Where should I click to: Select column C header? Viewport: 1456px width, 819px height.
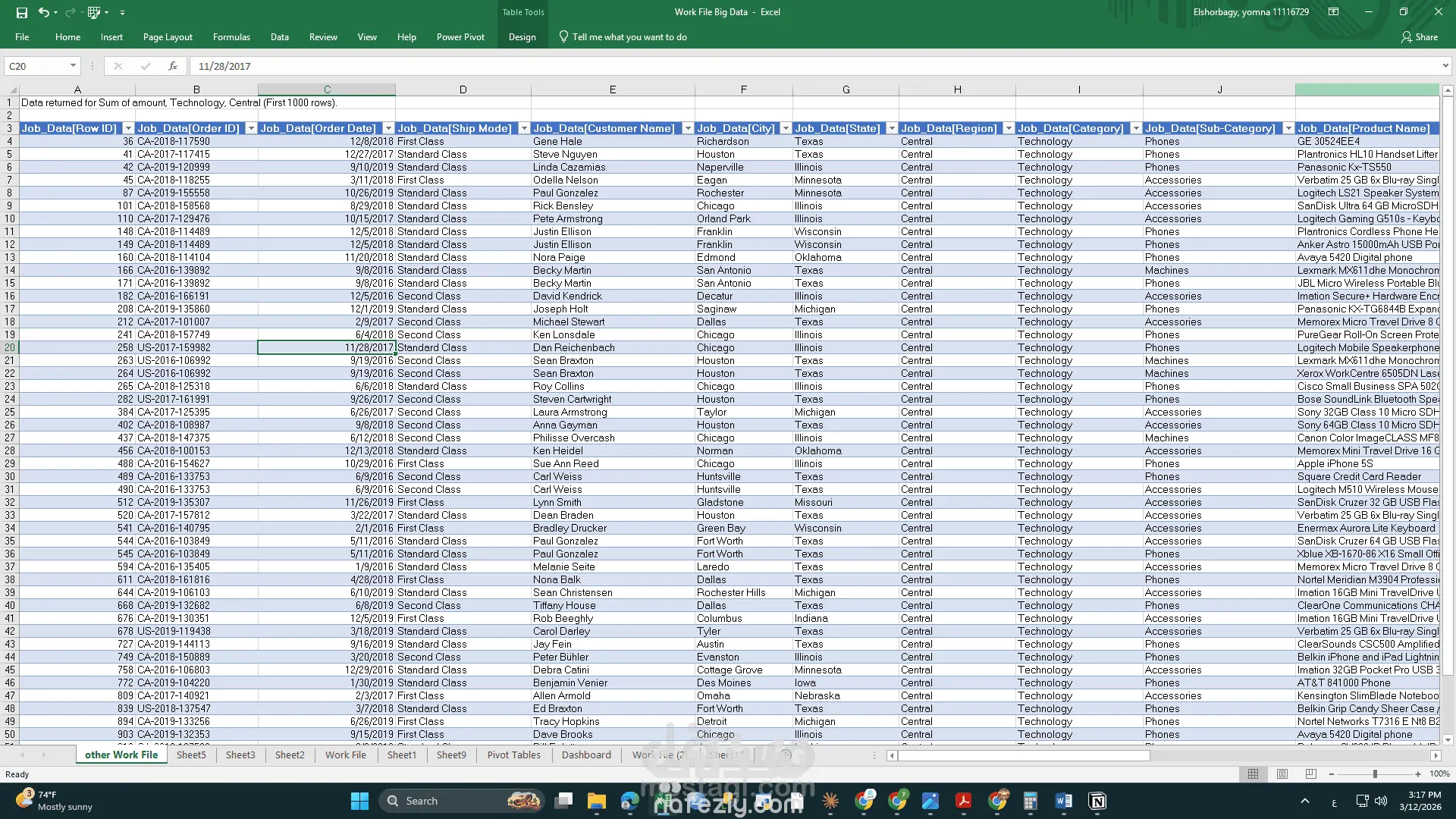327,89
